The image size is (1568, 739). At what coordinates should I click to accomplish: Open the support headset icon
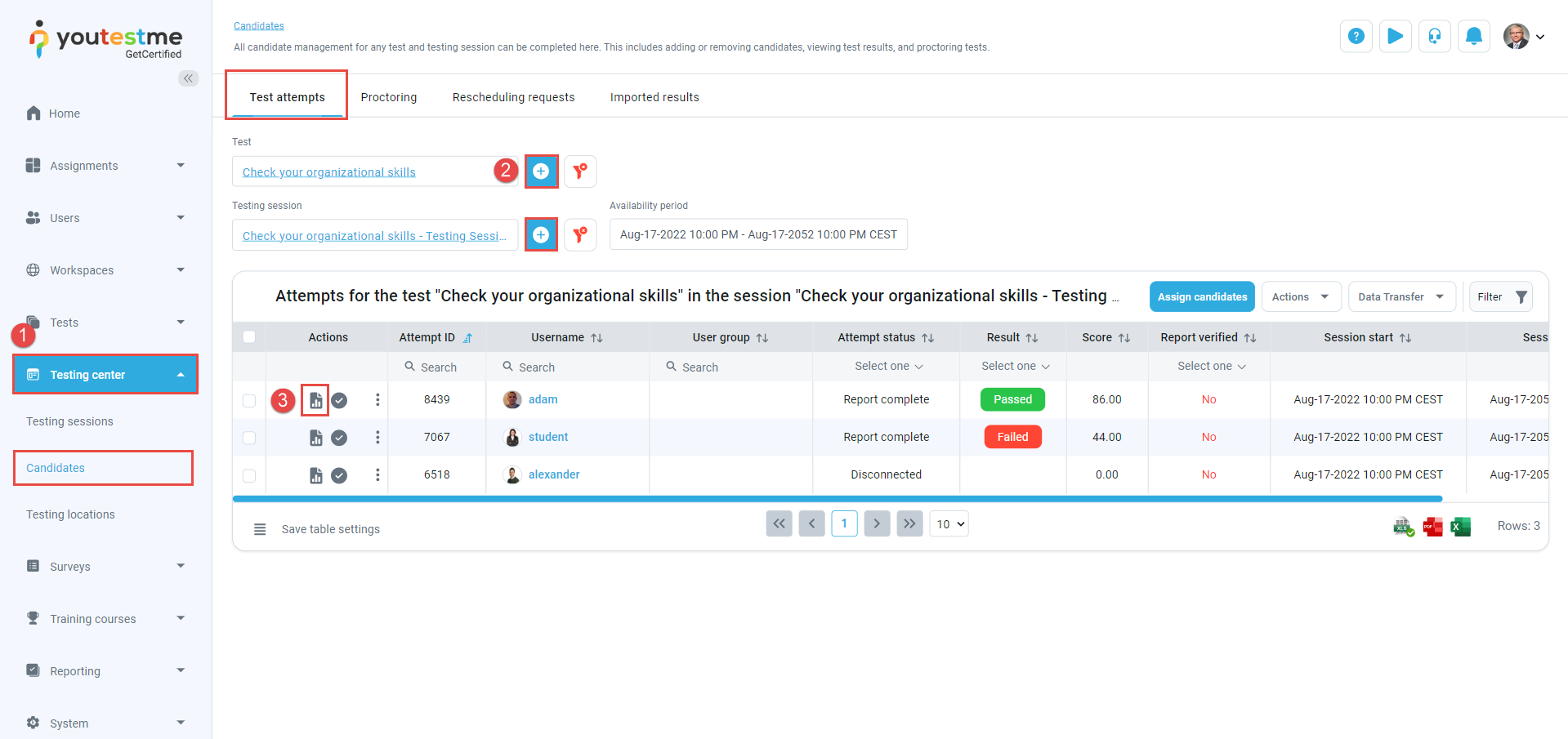(1434, 36)
